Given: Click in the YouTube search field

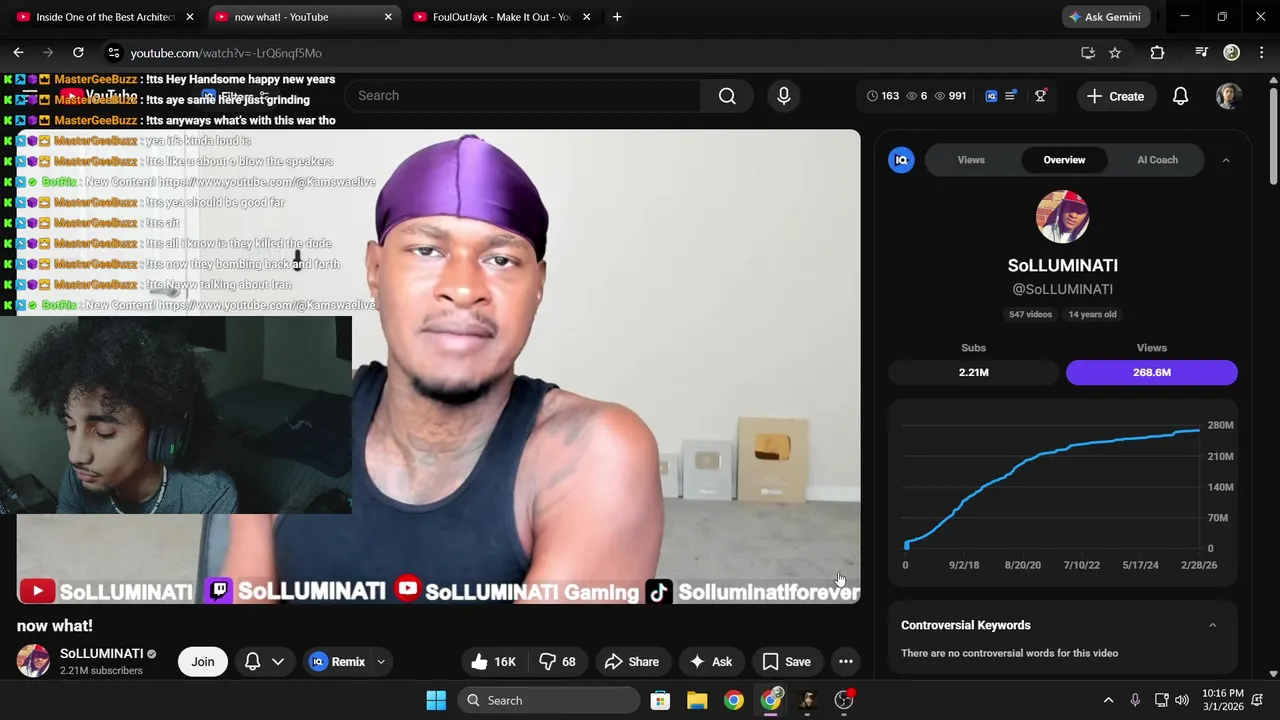Looking at the screenshot, I should (522, 96).
